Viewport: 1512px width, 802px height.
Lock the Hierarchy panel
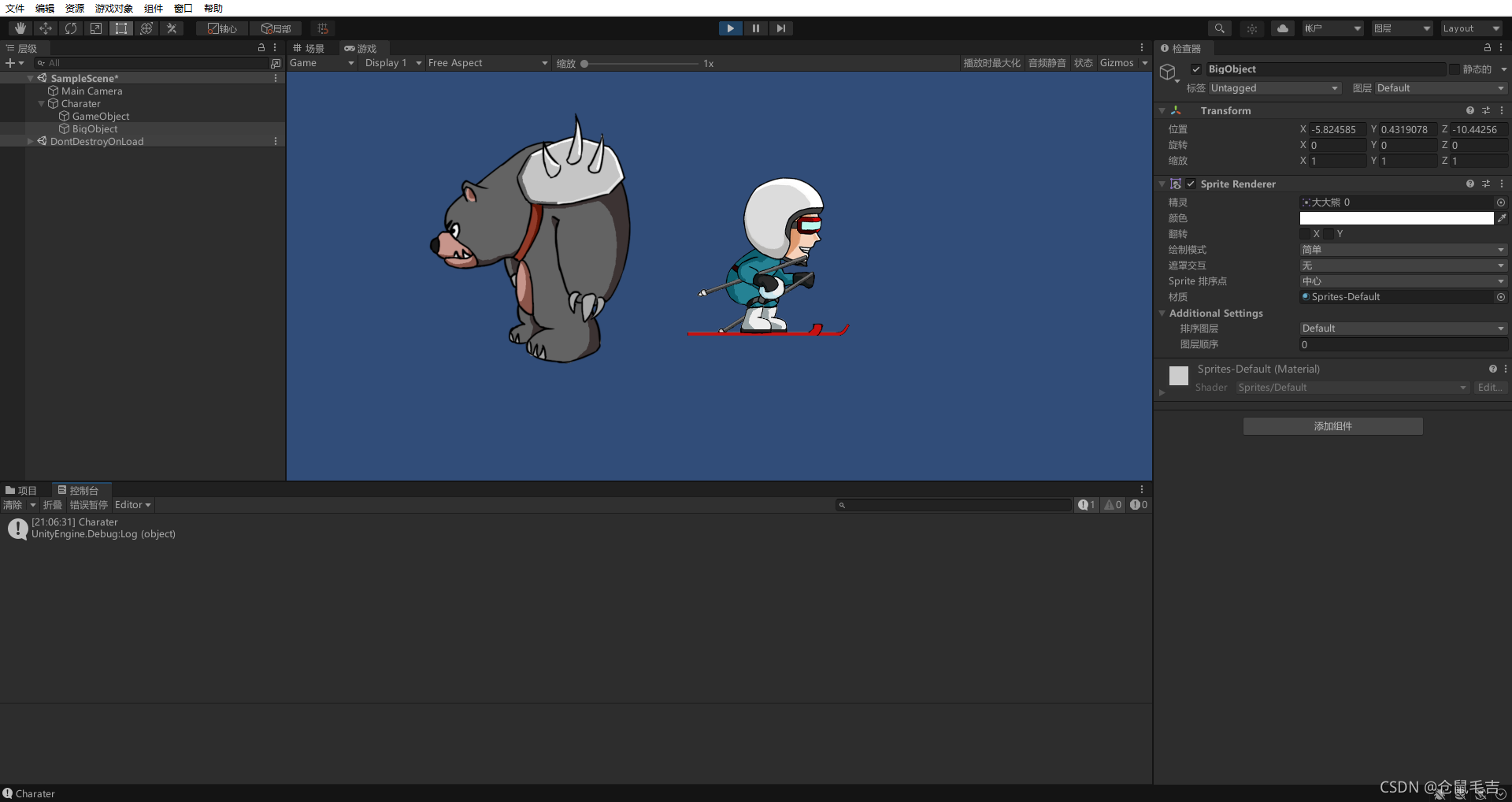[x=261, y=48]
